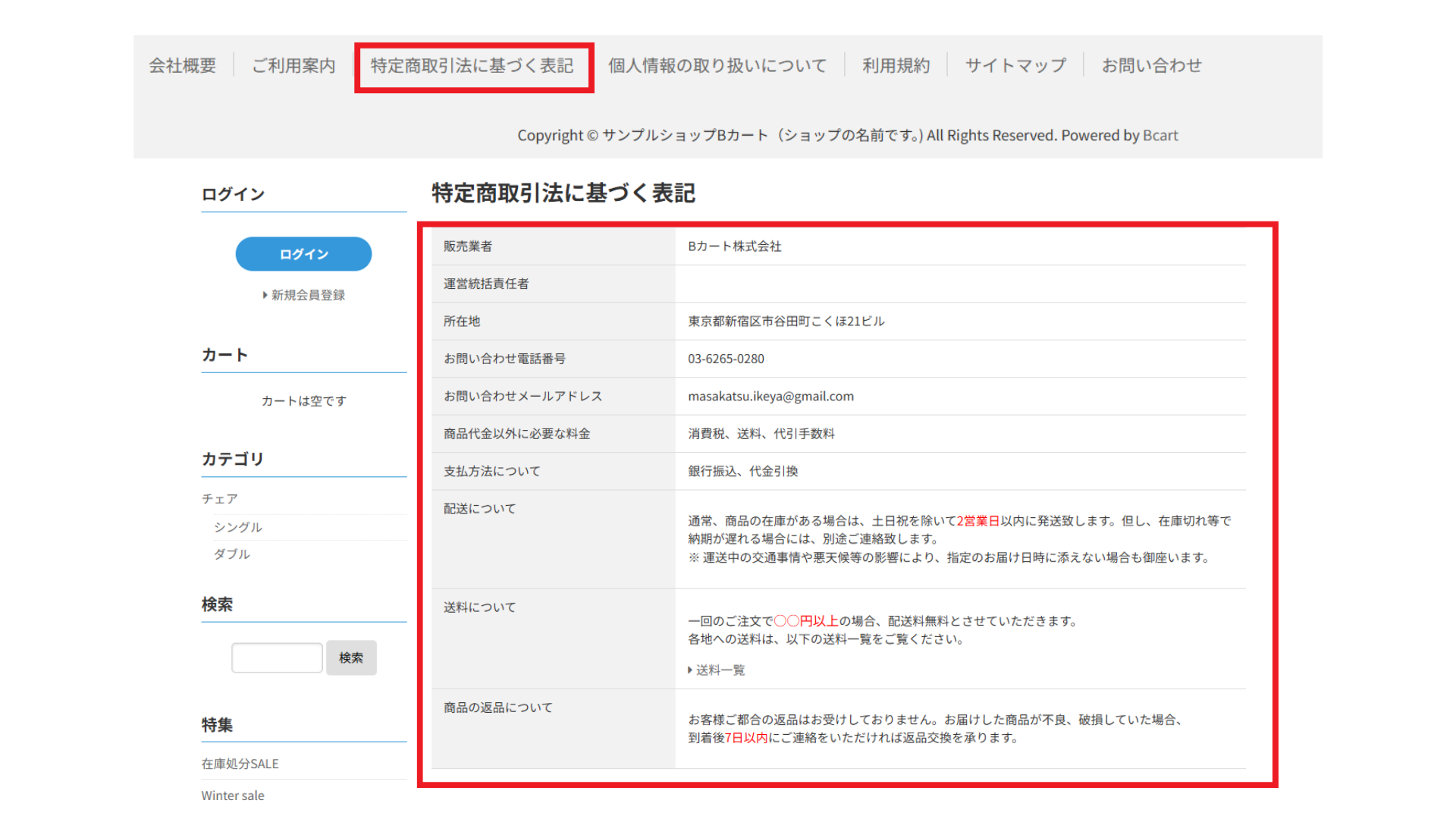Open the 会社概要 footer link
The image size is (1456, 819).
(x=182, y=66)
